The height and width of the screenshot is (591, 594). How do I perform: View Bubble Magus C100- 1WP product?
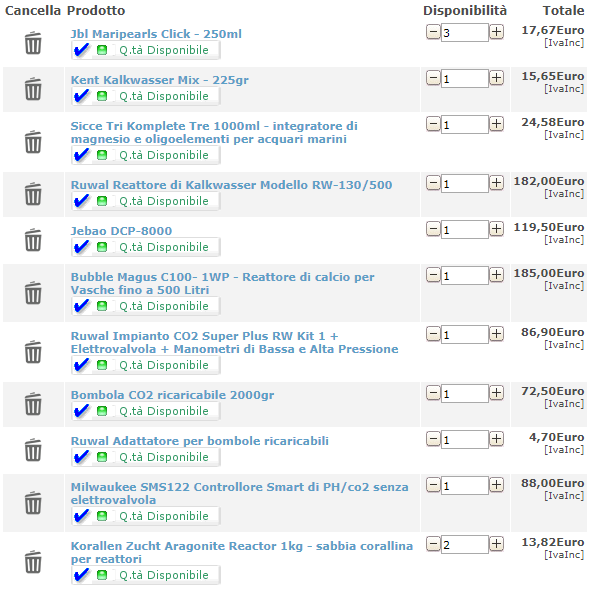click(x=222, y=283)
